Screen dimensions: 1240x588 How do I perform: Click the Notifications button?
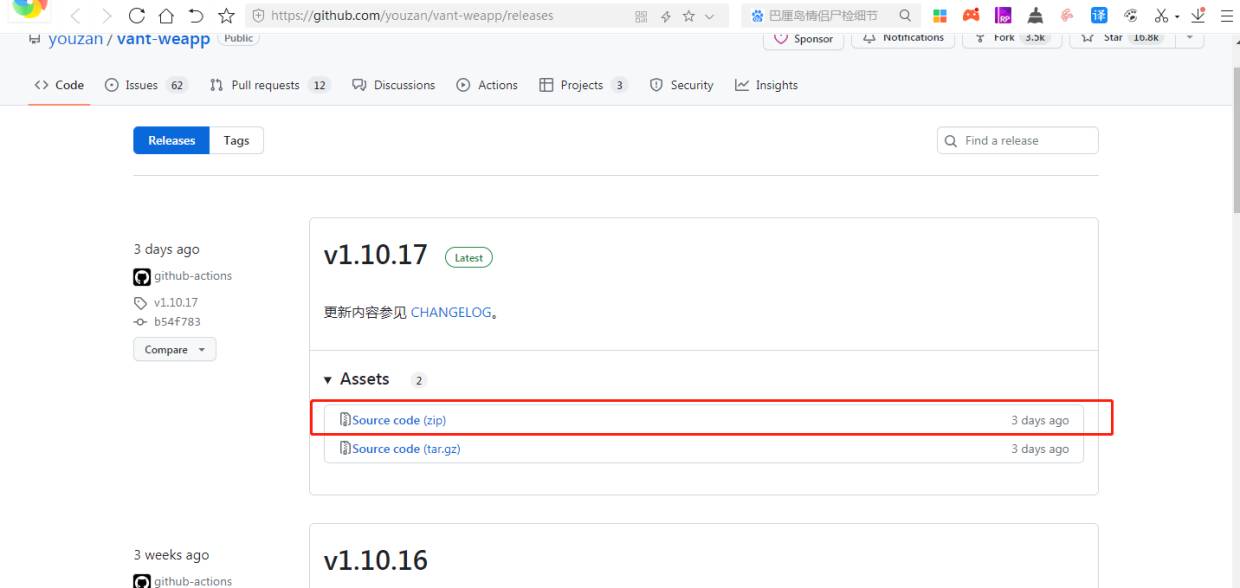coord(904,38)
